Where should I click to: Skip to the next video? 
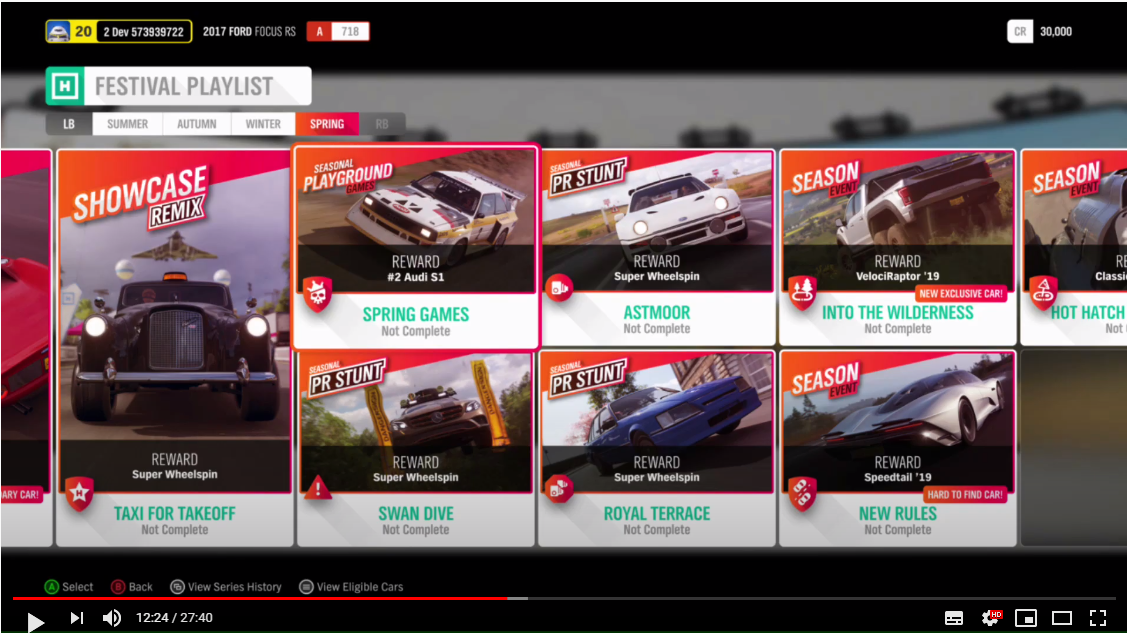77,618
